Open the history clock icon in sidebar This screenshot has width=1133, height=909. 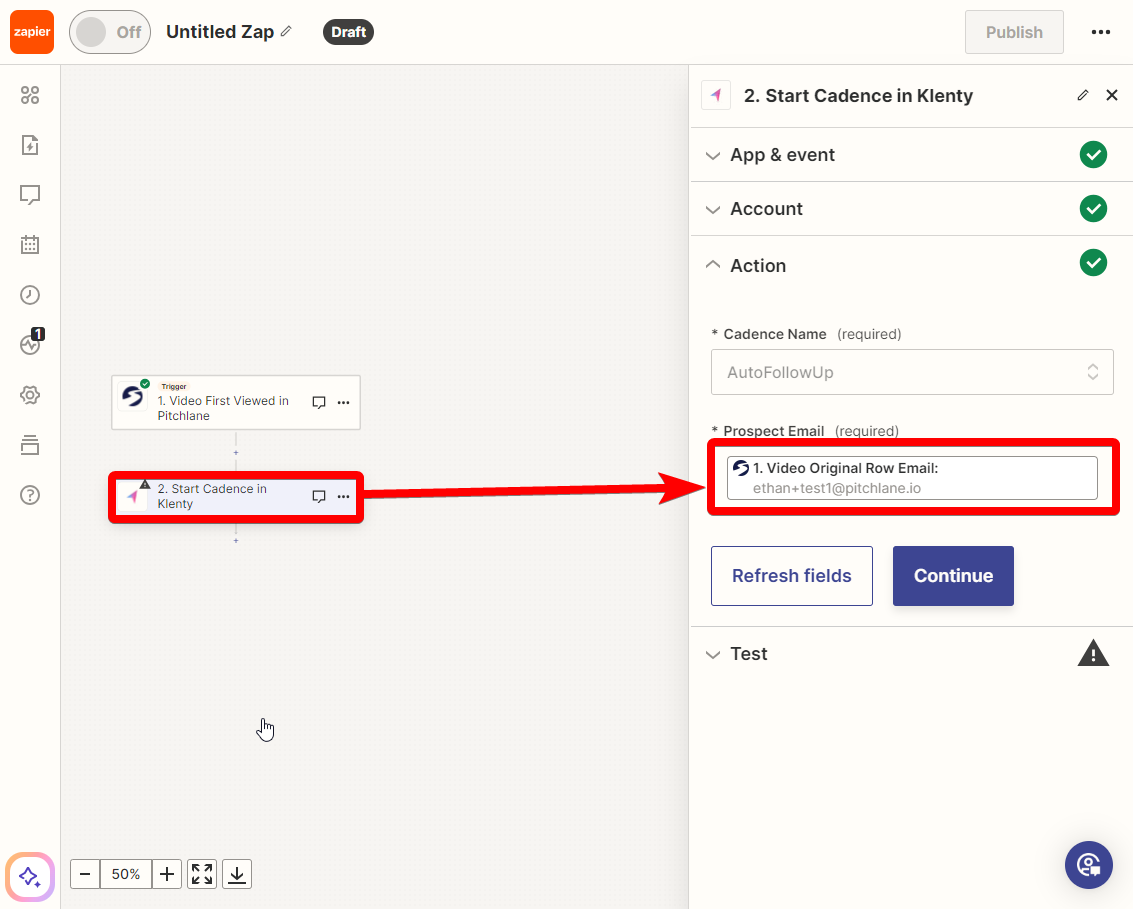click(x=30, y=295)
